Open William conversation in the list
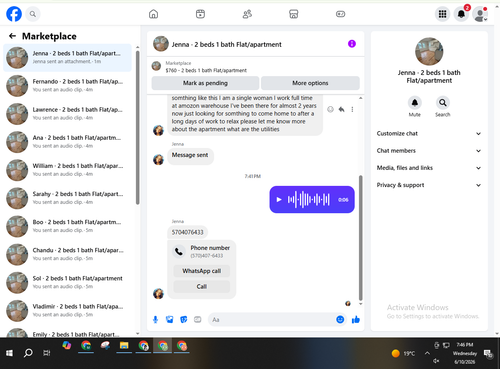 67,170
